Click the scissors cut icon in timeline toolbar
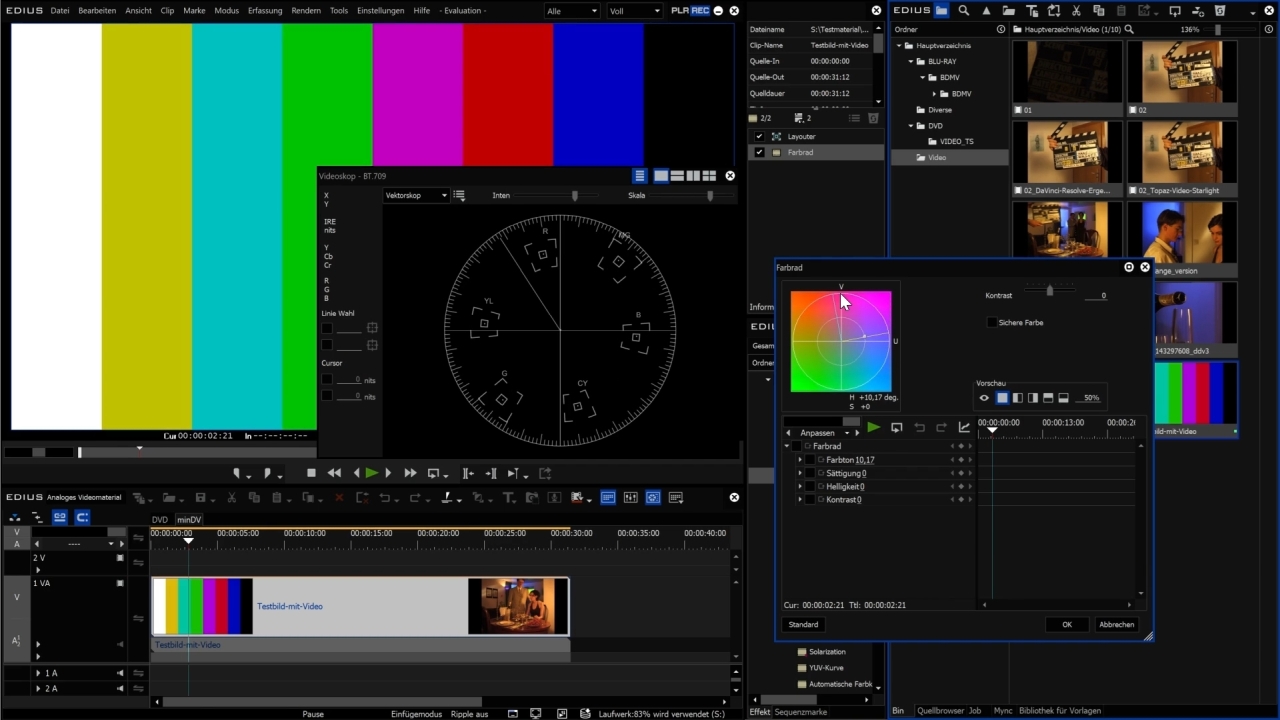Viewport: 1280px width, 720px height. [x=231, y=498]
